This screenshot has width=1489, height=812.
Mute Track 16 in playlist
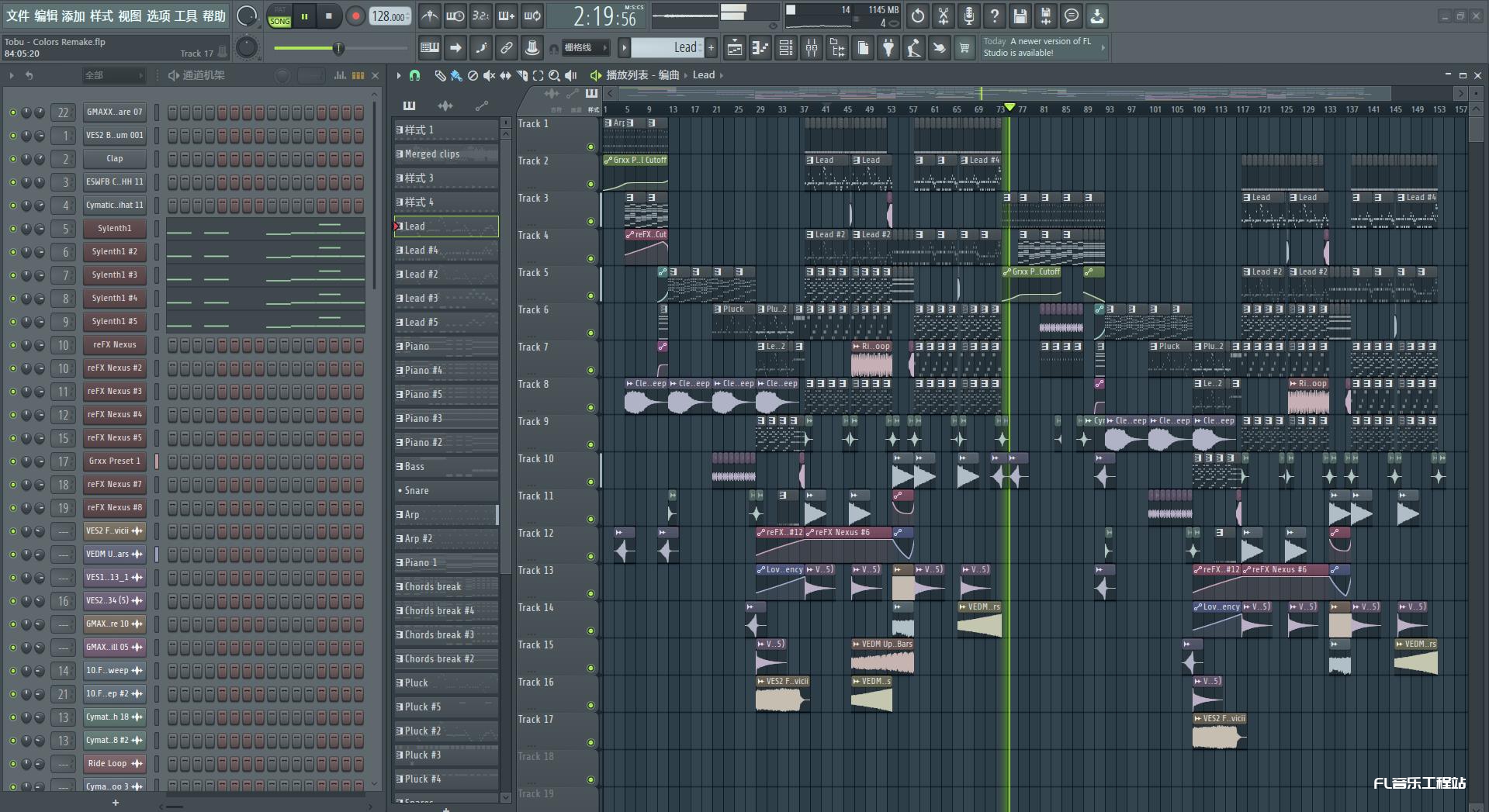point(590,705)
